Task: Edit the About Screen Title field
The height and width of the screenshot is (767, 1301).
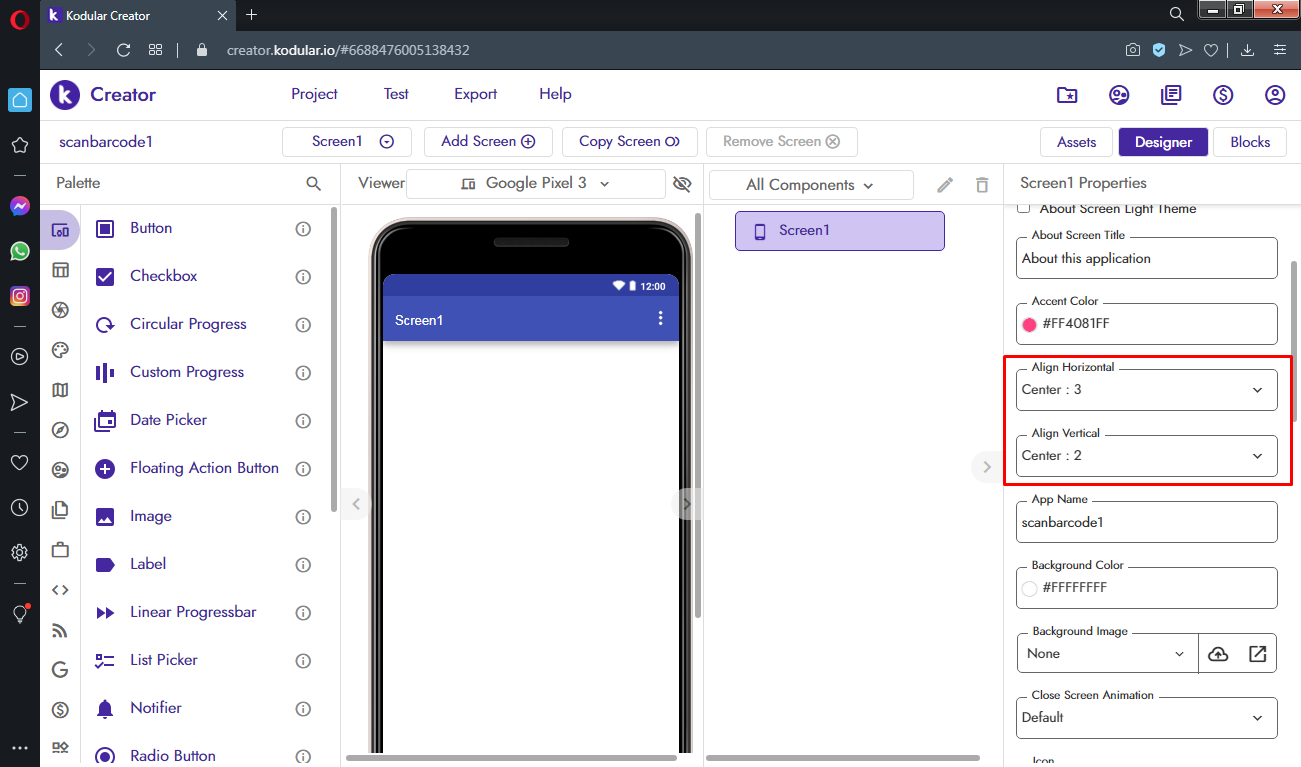Action: point(1147,258)
